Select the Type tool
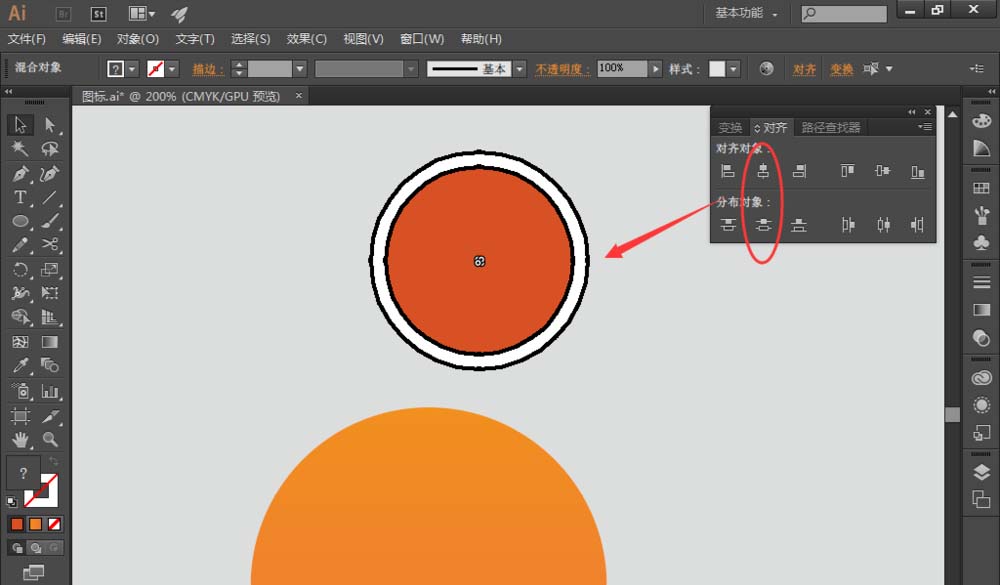 tap(20, 198)
